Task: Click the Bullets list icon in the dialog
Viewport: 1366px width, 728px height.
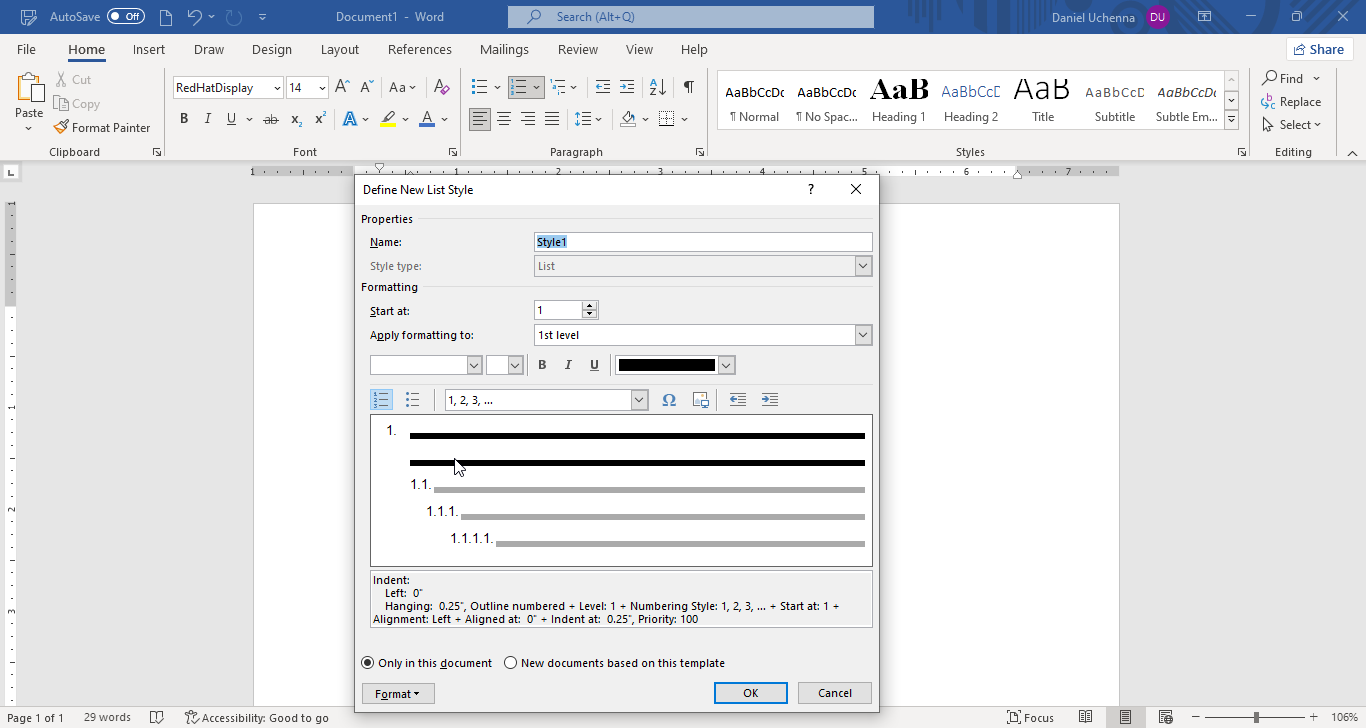Action: (x=412, y=400)
